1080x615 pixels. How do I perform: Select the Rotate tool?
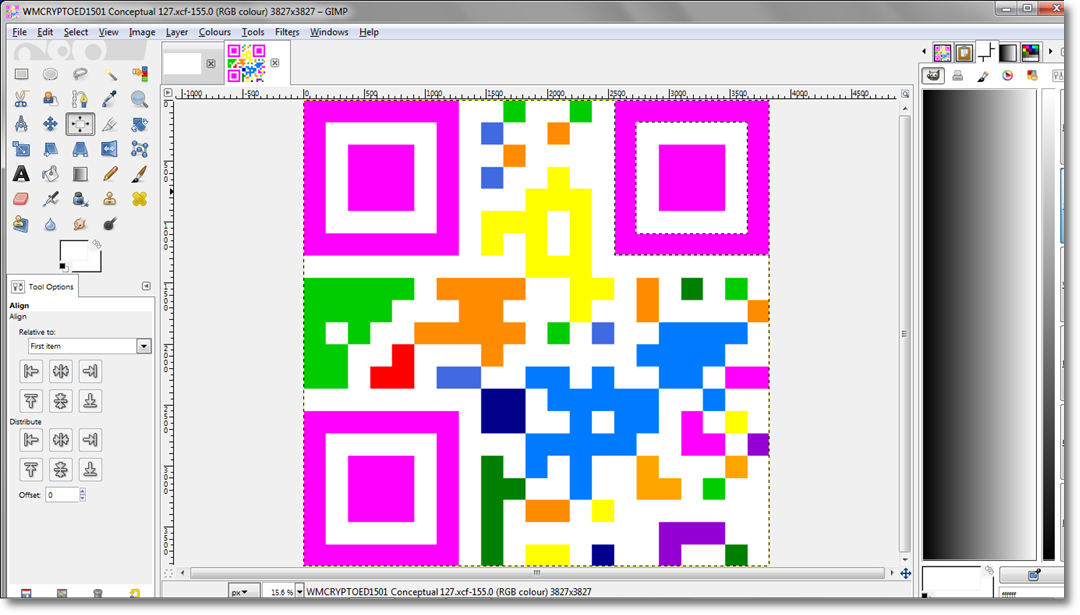click(139, 124)
